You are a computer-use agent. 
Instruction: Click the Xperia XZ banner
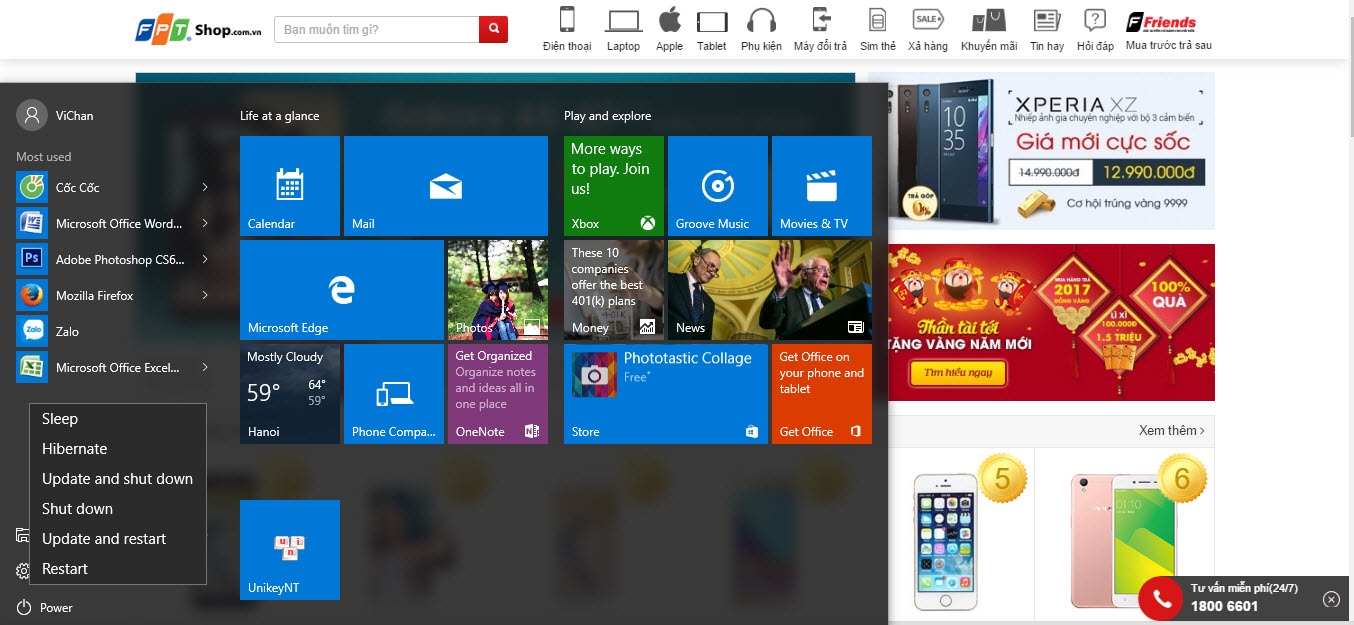tap(1051, 151)
